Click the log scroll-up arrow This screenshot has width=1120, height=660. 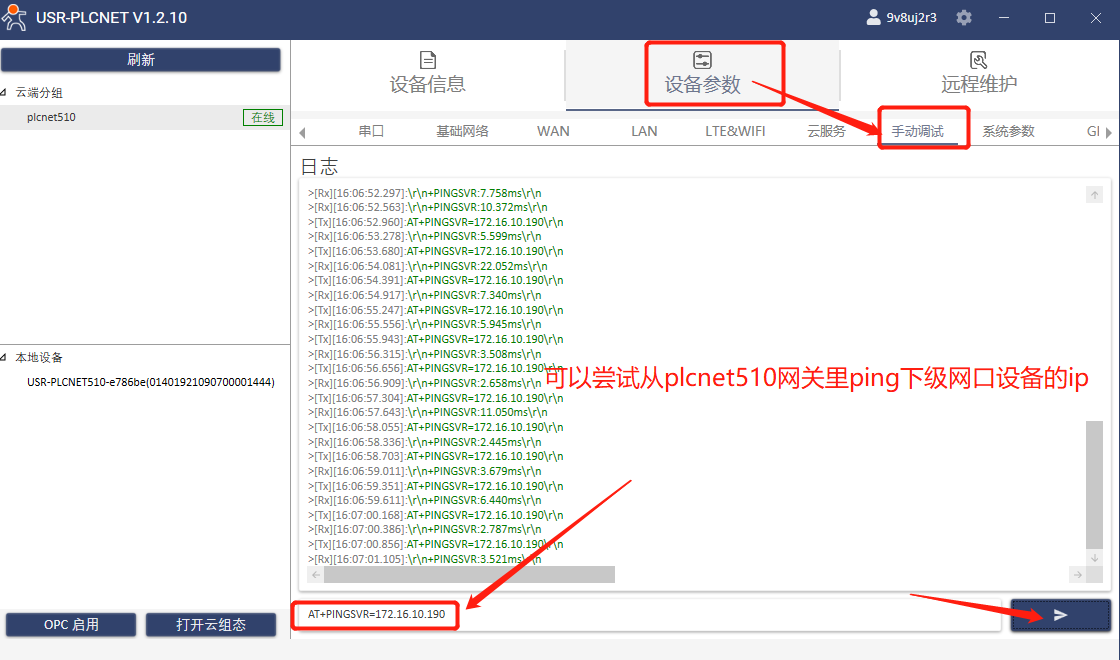point(1094,195)
